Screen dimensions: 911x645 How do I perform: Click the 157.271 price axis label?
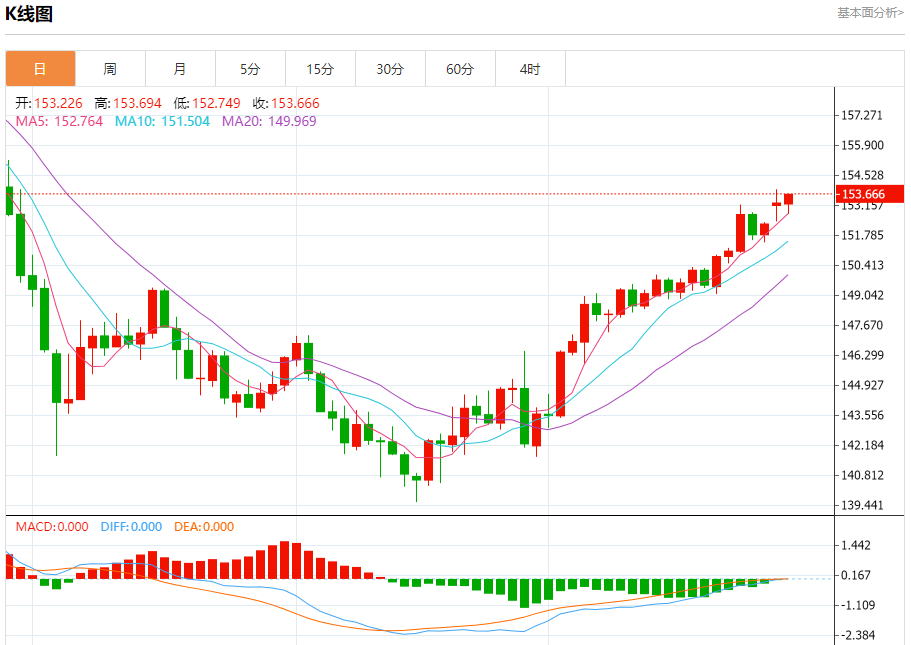click(861, 116)
